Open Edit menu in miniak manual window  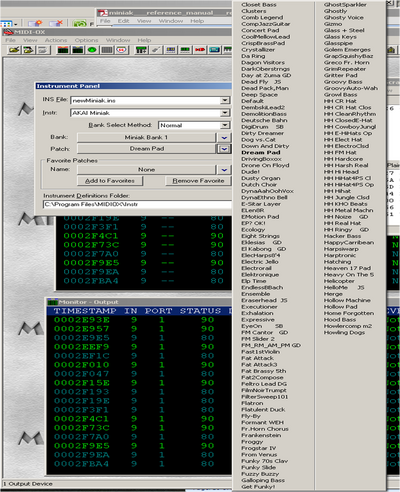click(123, 21)
